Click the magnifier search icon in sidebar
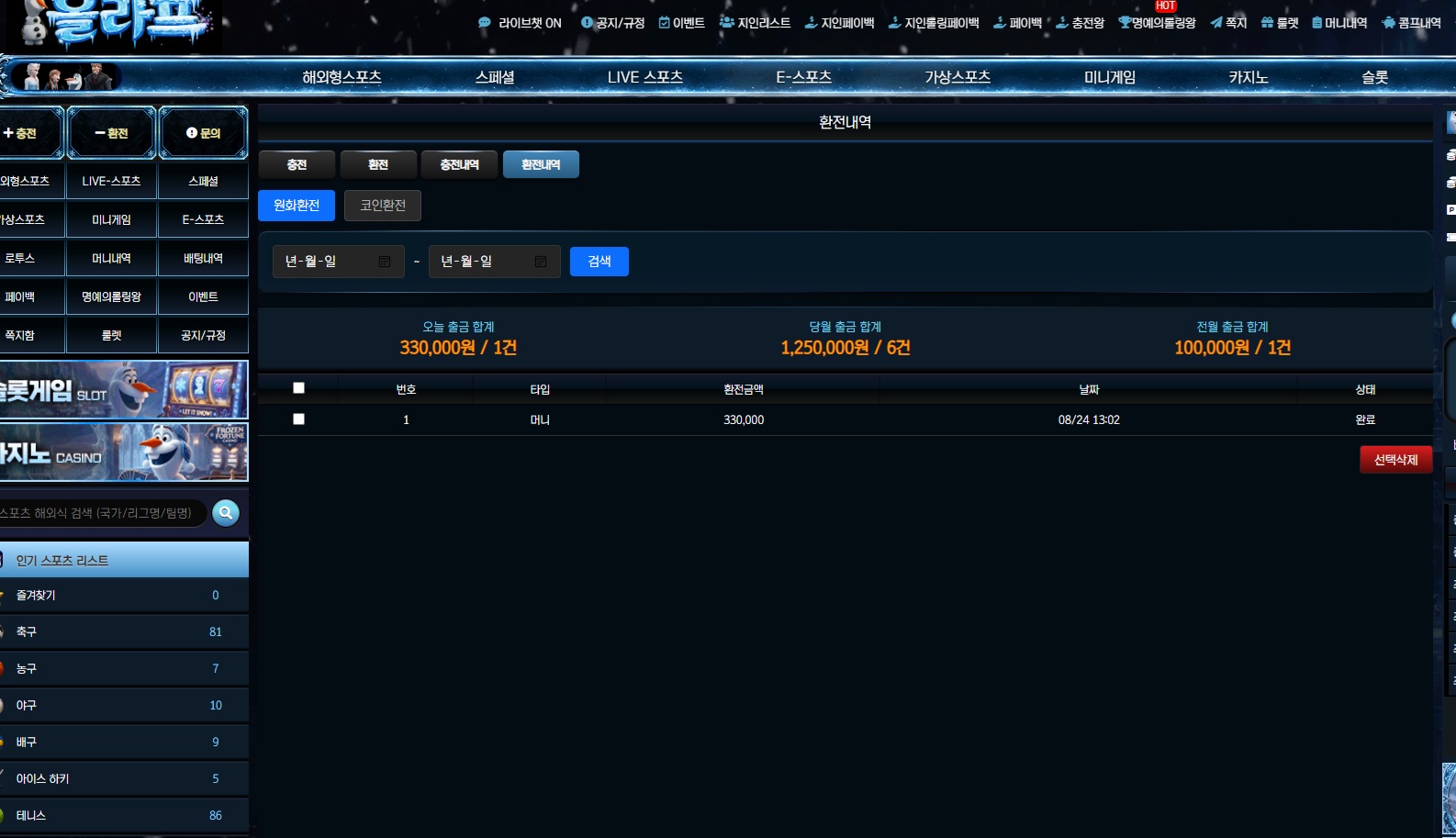The height and width of the screenshot is (838, 1456). coord(226,513)
